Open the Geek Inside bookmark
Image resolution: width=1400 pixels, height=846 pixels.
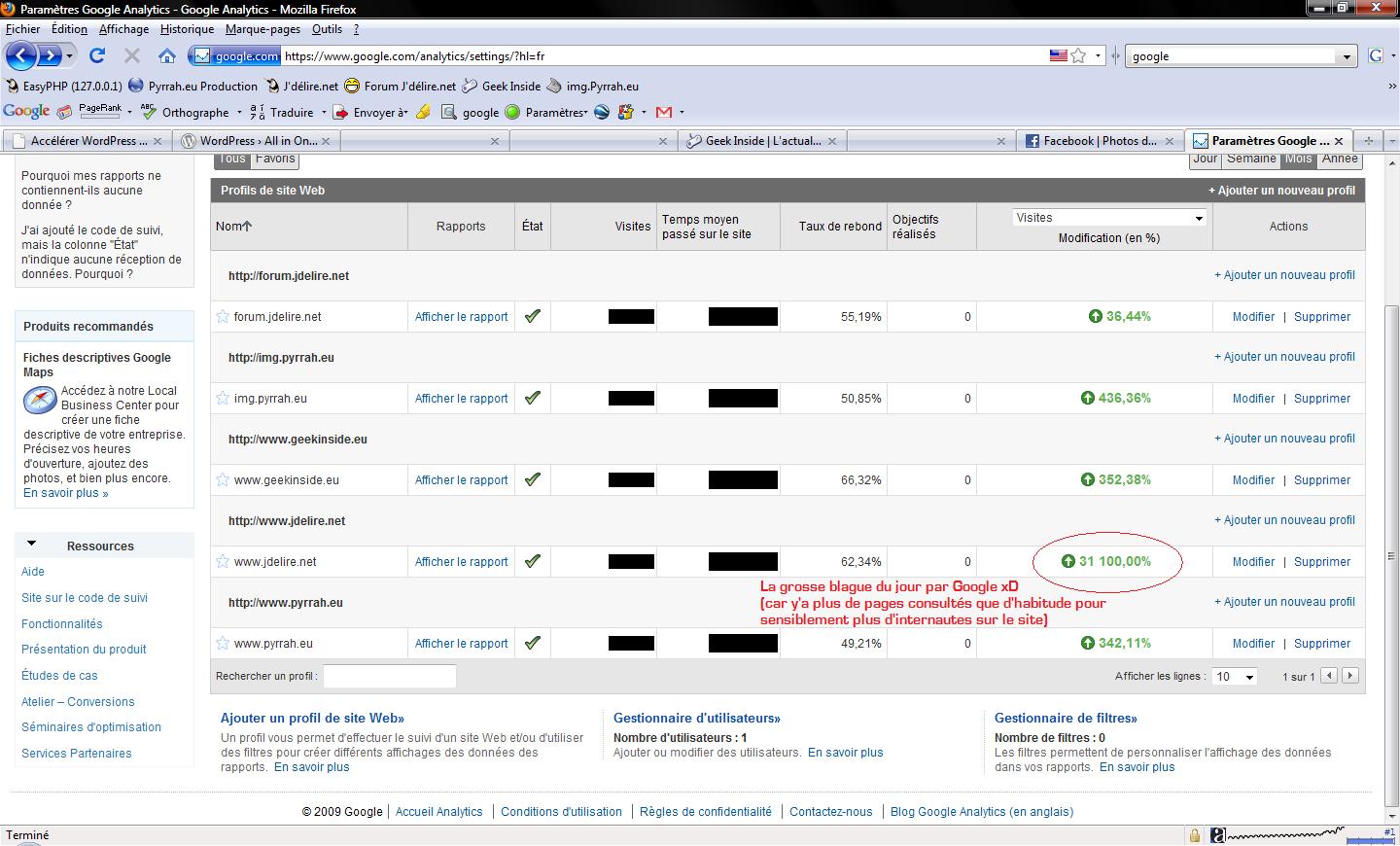point(502,86)
